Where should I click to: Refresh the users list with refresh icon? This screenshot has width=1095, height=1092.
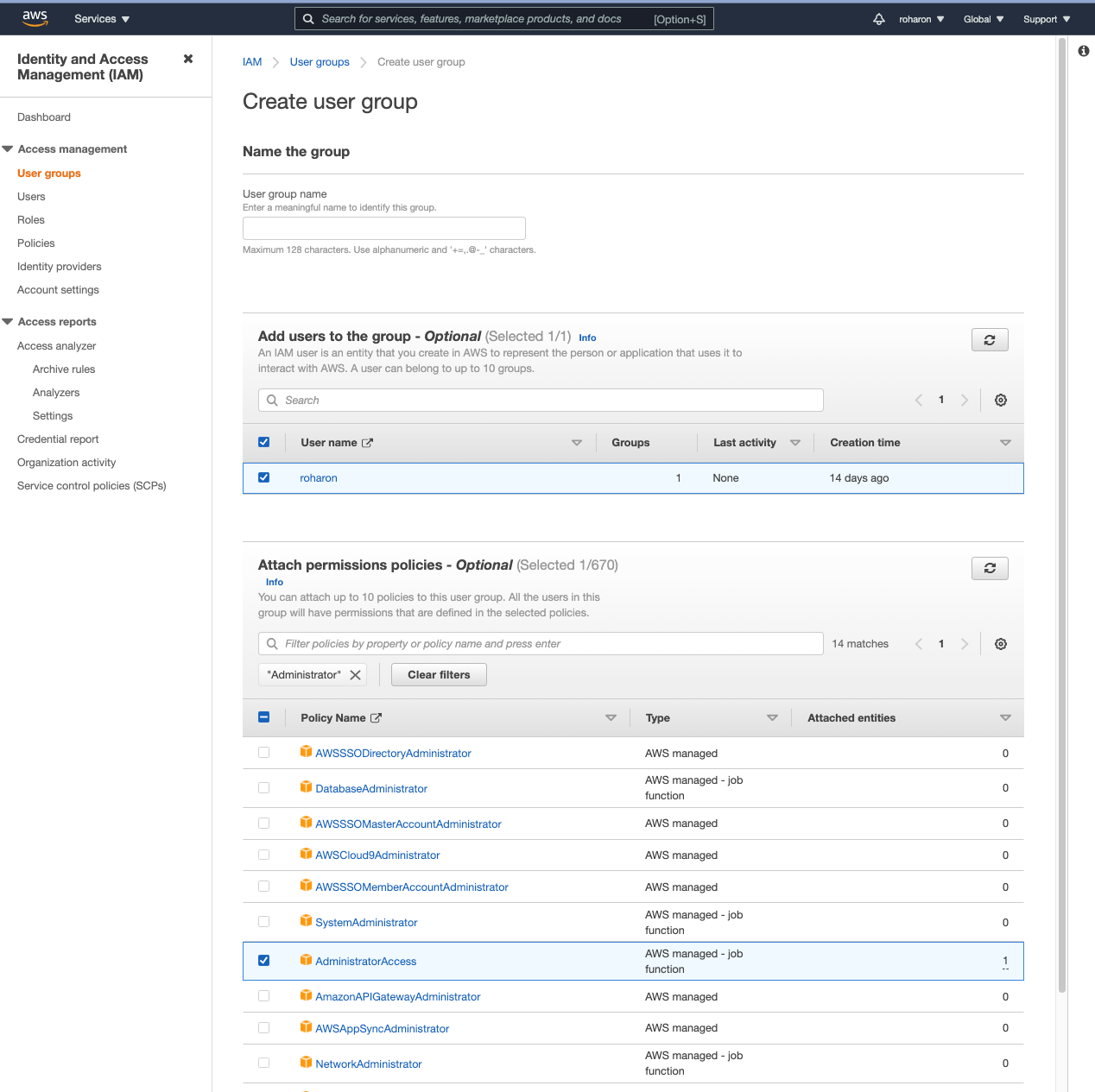[x=990, y=340]
